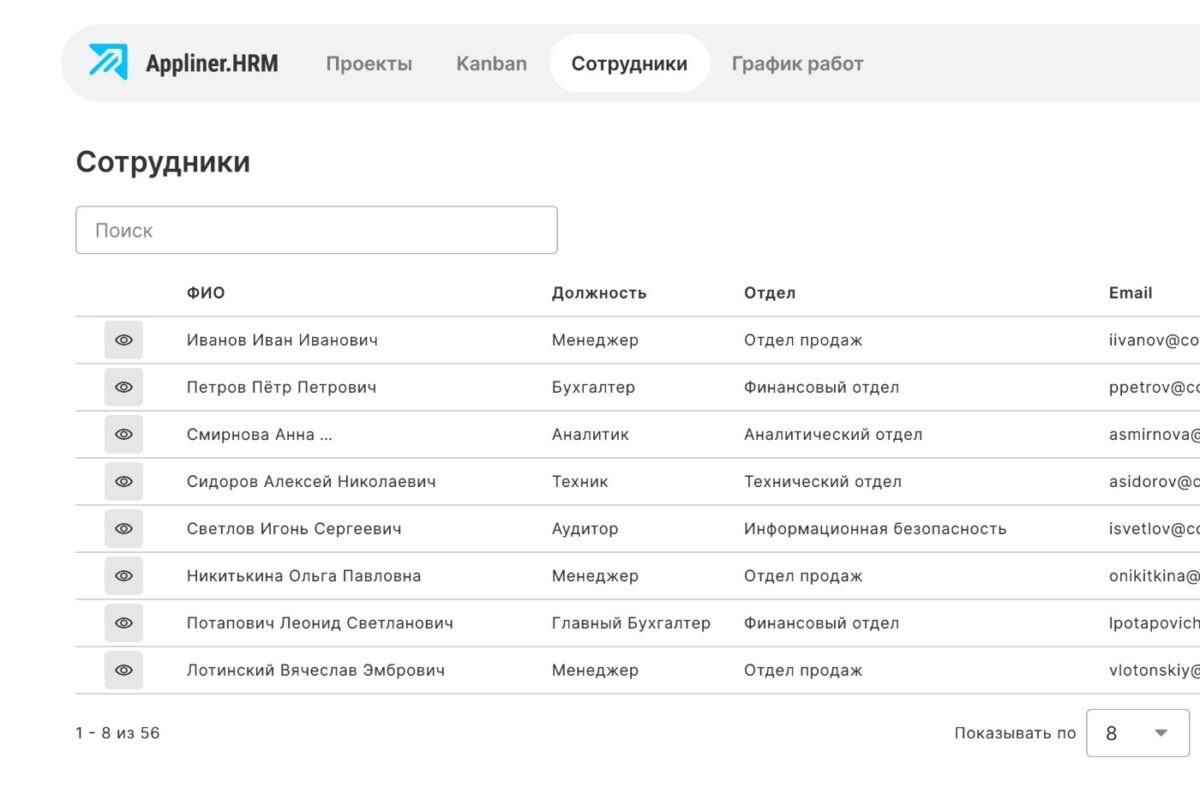
Task: Click the Бухгалтер position cell
Action: click(593, 387)
